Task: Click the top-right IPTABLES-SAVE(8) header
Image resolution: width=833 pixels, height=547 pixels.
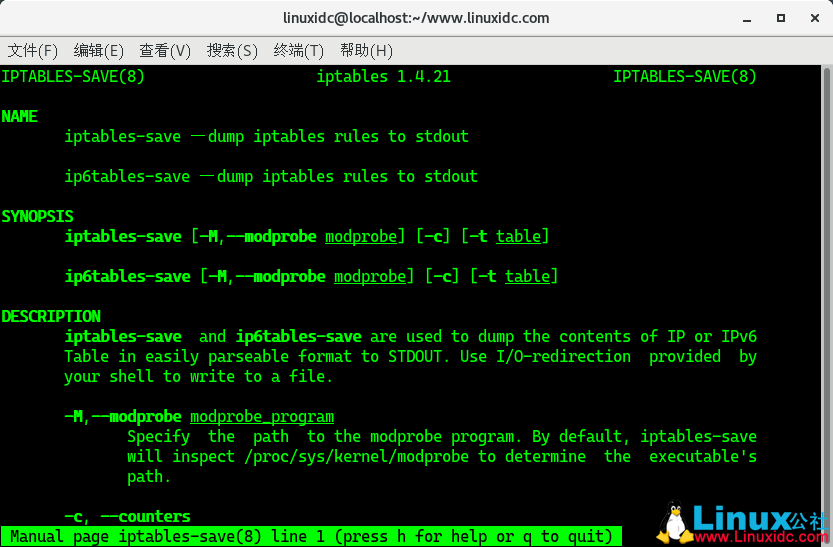Action: click(685, 76)
